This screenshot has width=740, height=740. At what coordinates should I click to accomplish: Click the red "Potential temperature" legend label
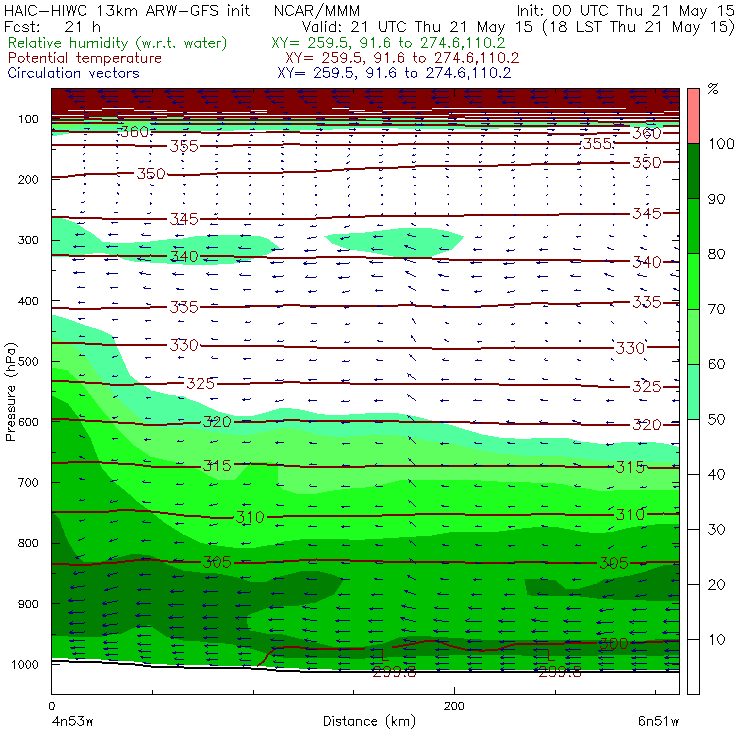[x=84, y=58]
